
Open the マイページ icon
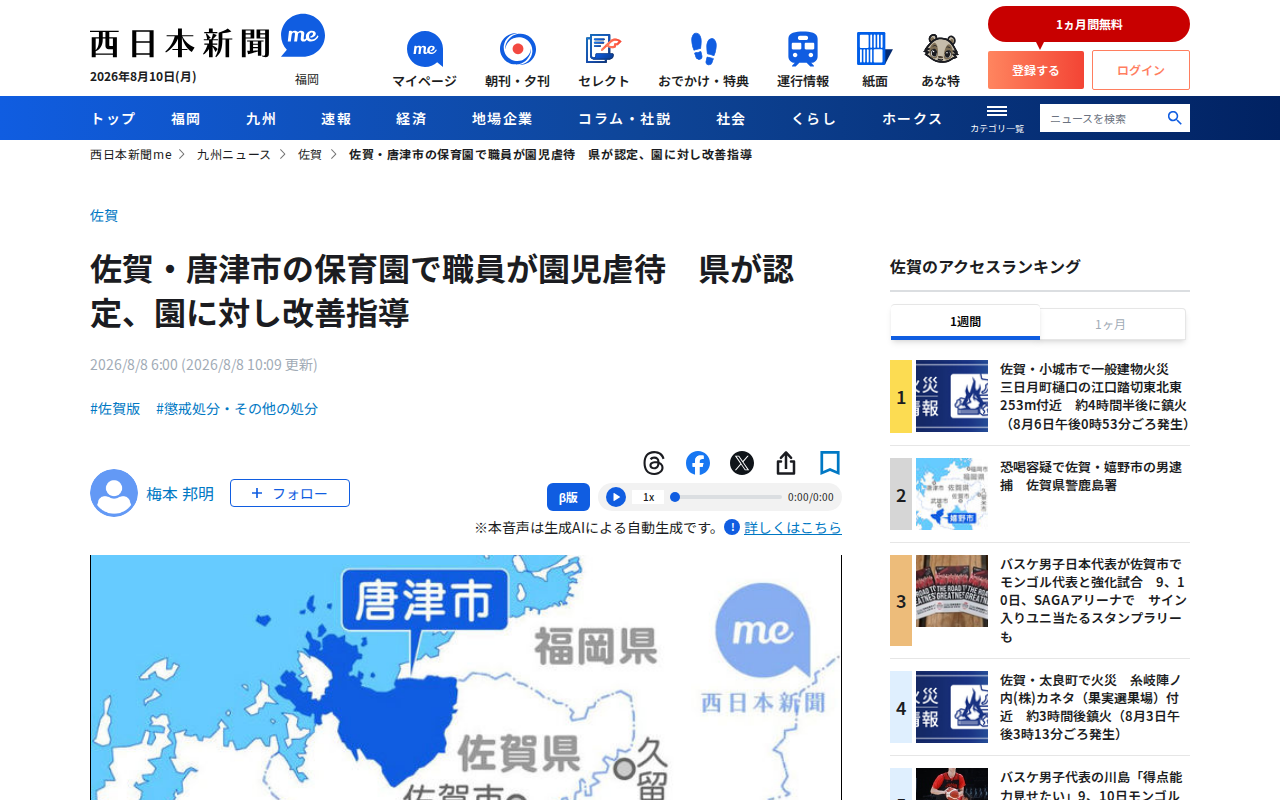[424, 60]
